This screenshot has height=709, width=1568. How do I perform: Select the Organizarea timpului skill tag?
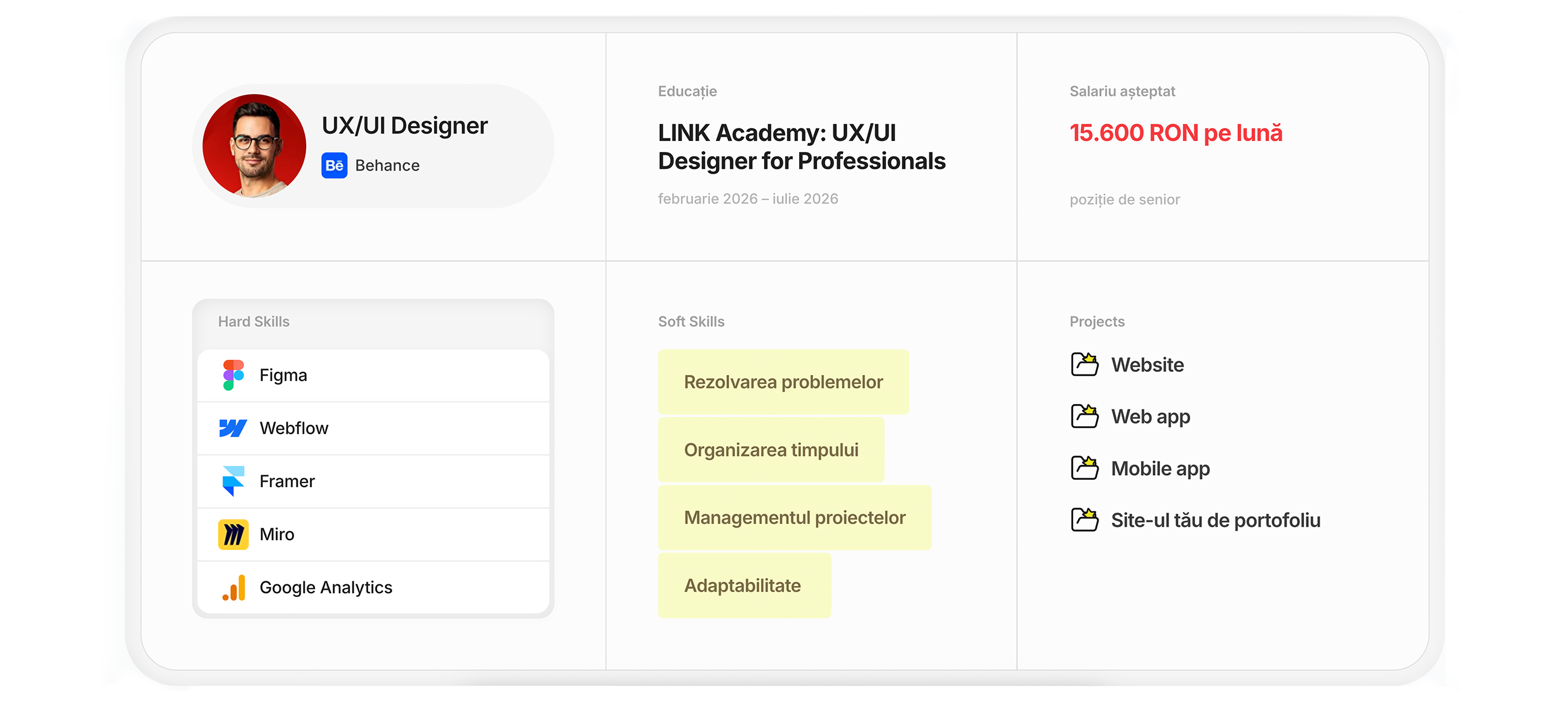pos(771,450)
